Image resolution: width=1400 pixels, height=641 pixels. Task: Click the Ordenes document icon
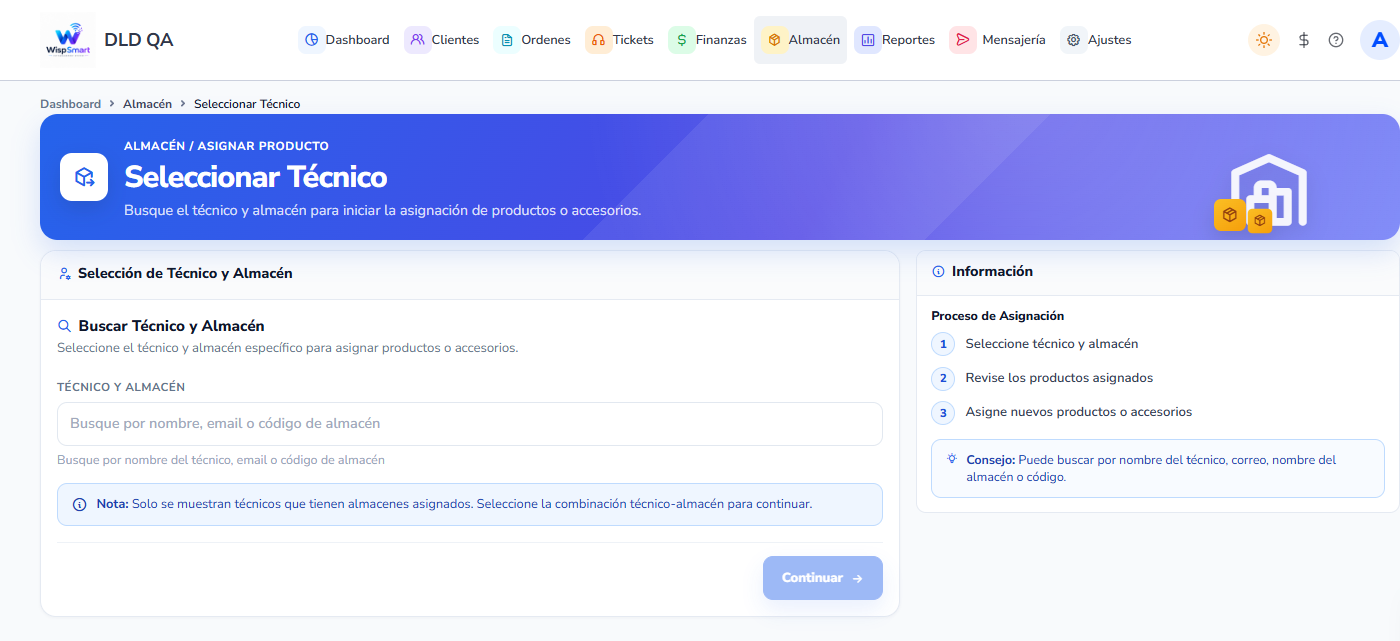pyautogui.click(x=507, y=40)
